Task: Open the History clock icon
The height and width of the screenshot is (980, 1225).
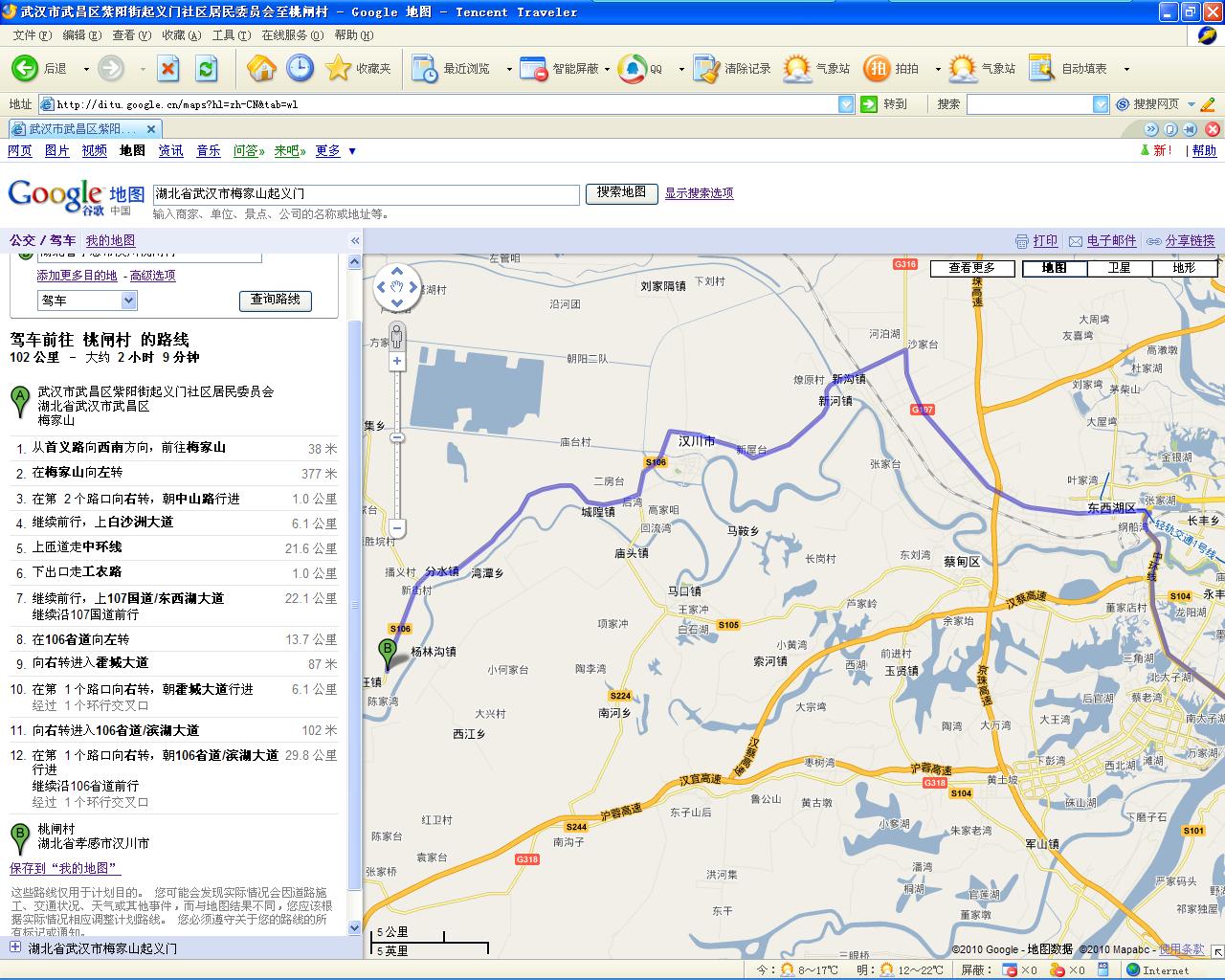Action: (300, 68)
